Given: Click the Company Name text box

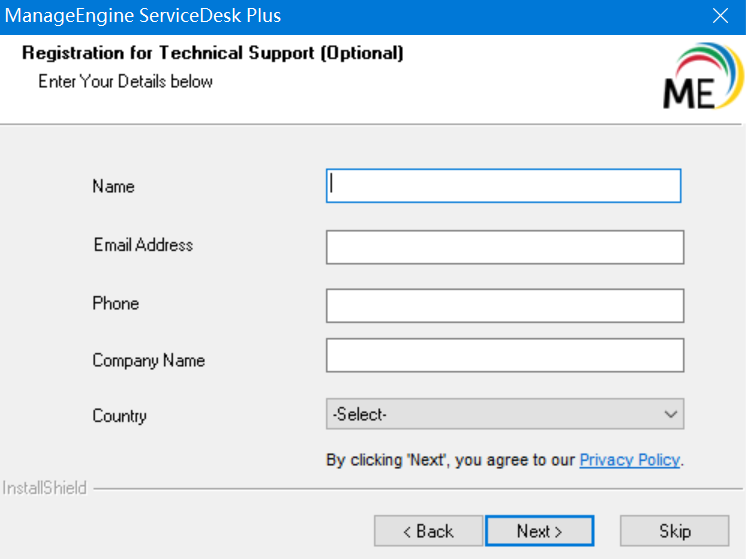Looking at the screenshot, I should 504,355.
